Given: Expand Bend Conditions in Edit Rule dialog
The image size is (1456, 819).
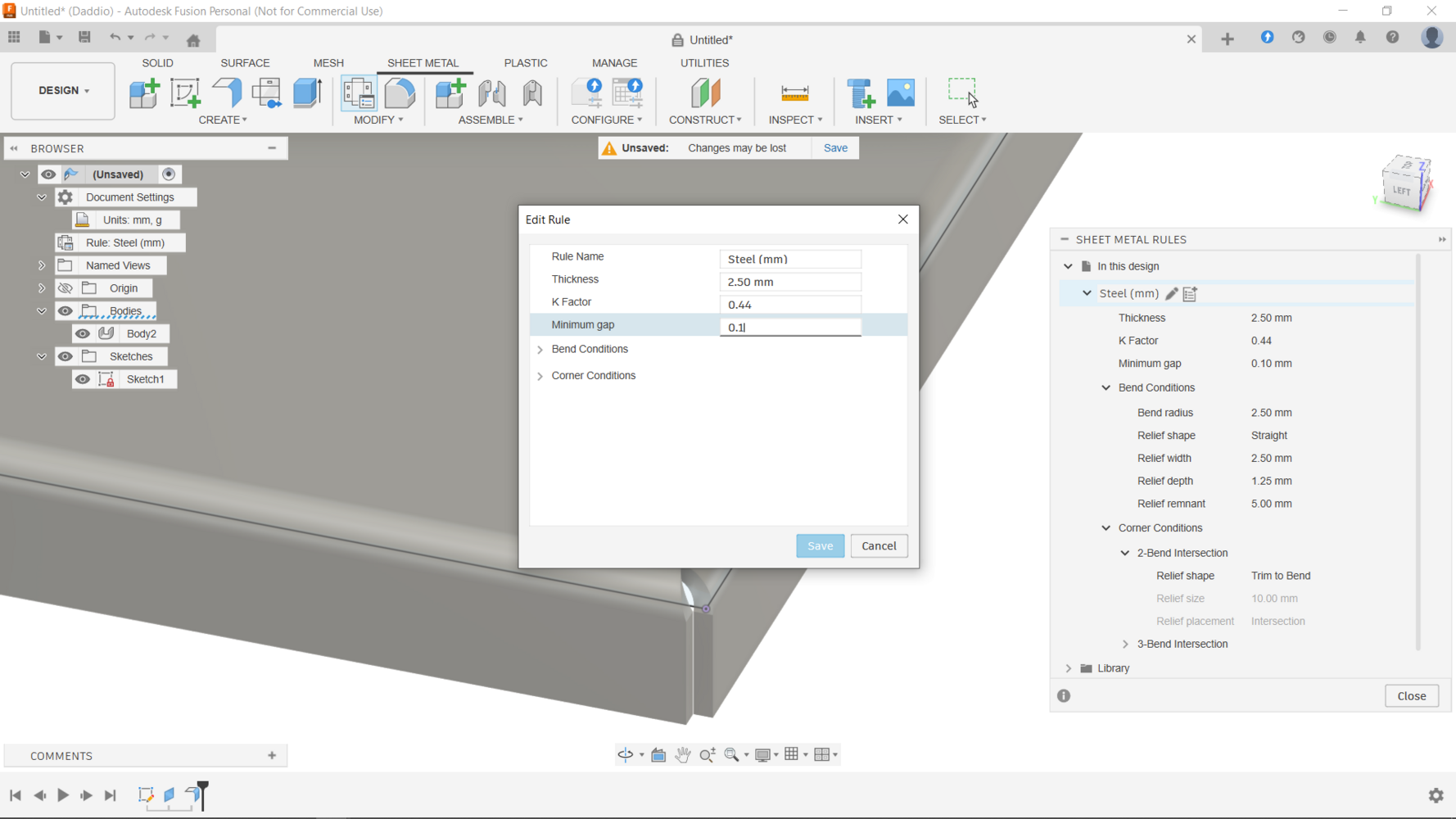Looking at the screenshot, I should (x=540, y=350).
